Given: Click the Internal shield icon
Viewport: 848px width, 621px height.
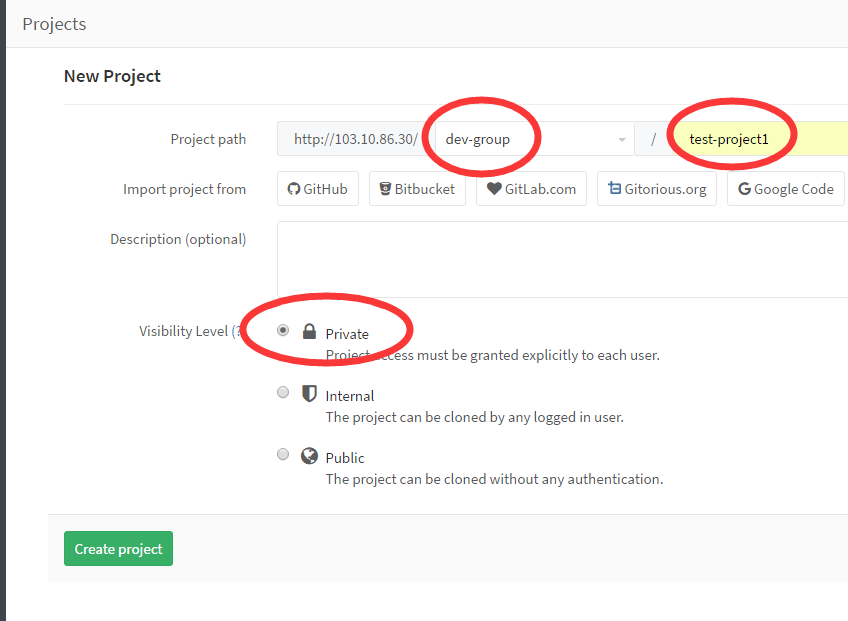Looking at the screenshot, I should [309, 393].
